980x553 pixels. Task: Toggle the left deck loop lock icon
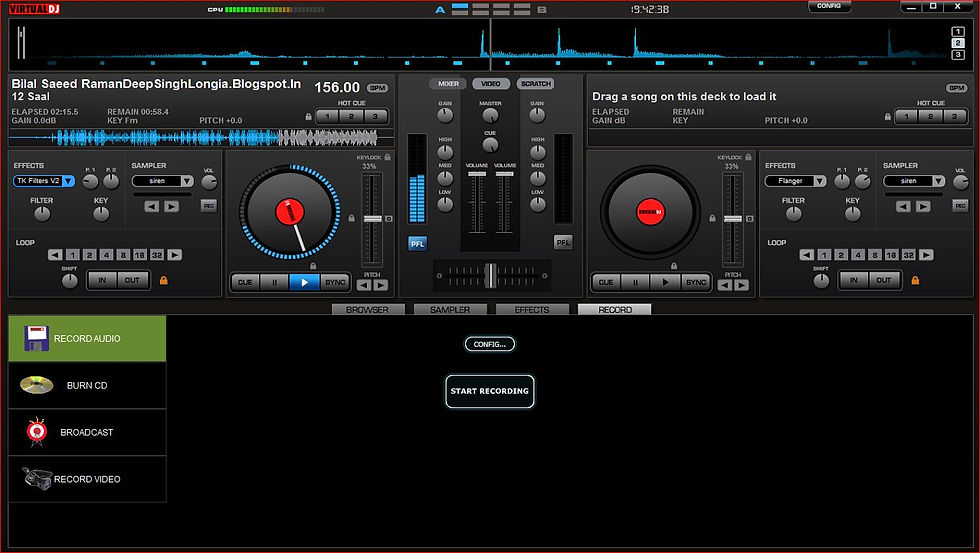[164, 281]
